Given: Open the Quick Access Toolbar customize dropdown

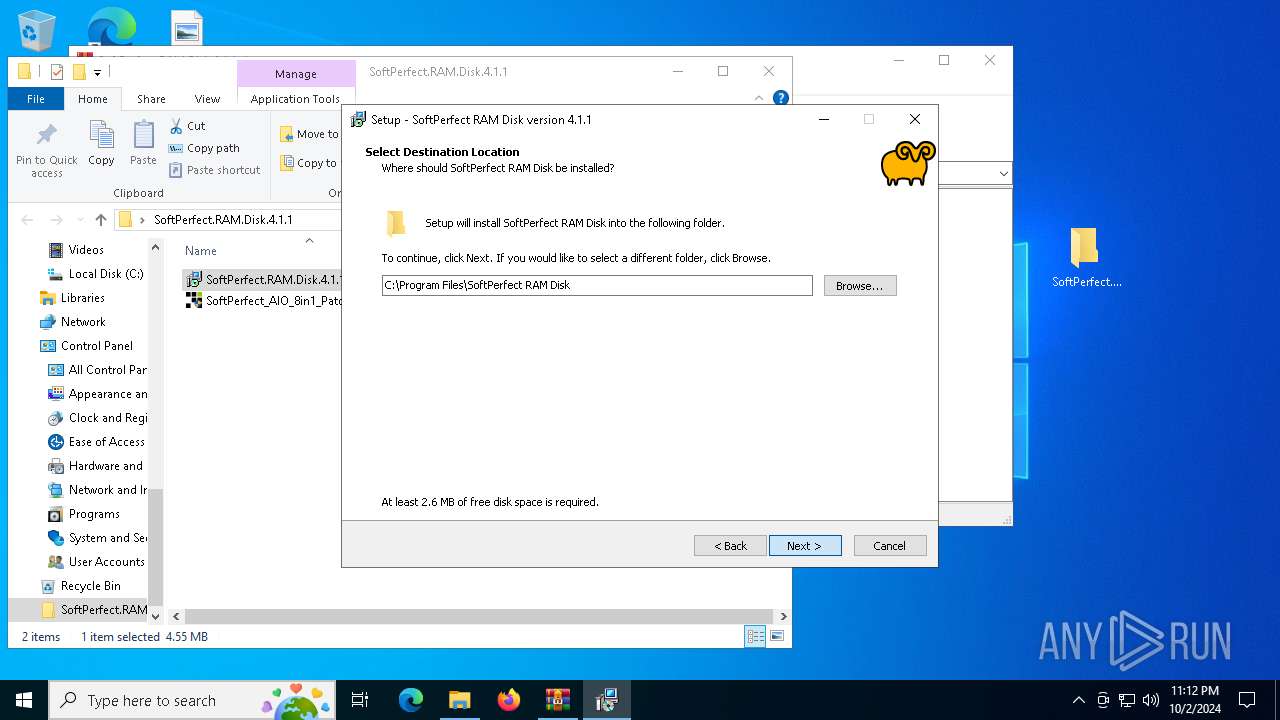Looking at the screenshot, I should click(97, 72).
